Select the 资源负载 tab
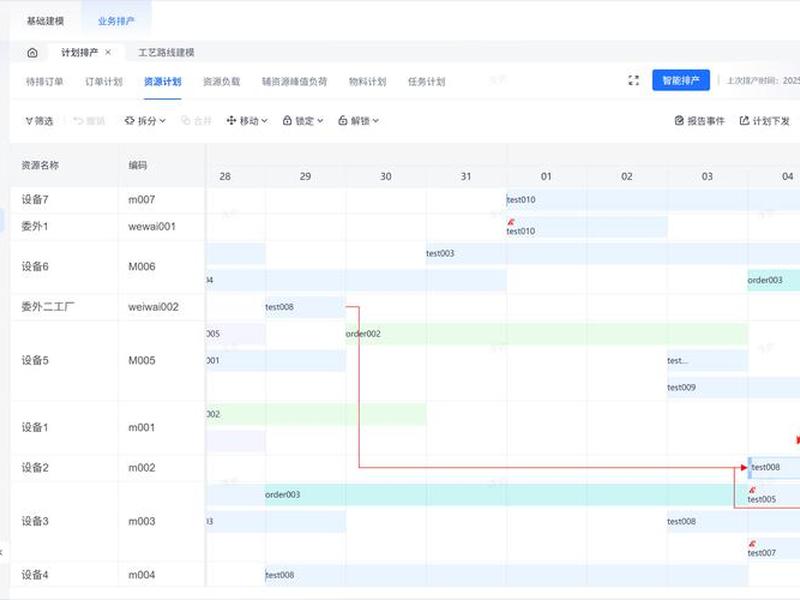The height and width of the screenshot is (600, 800). pos(221,82)
